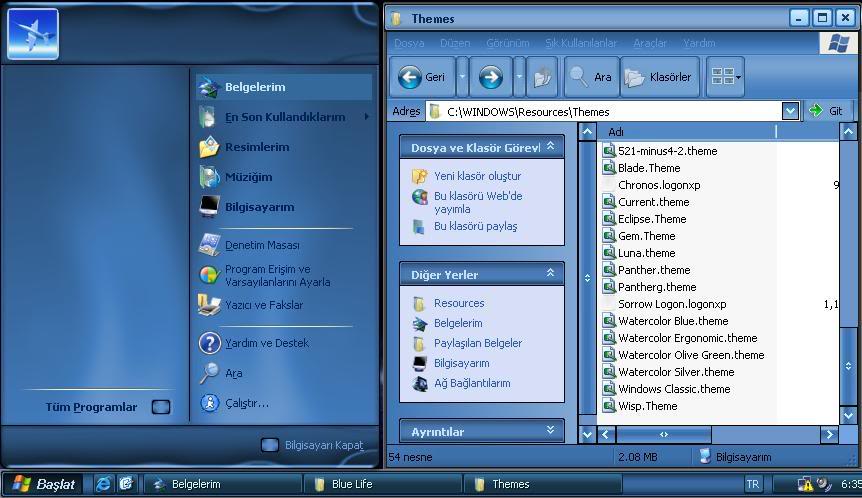Select Current.theme file
The width and height of the screenshot is (862, 498).
click(646, 202)
